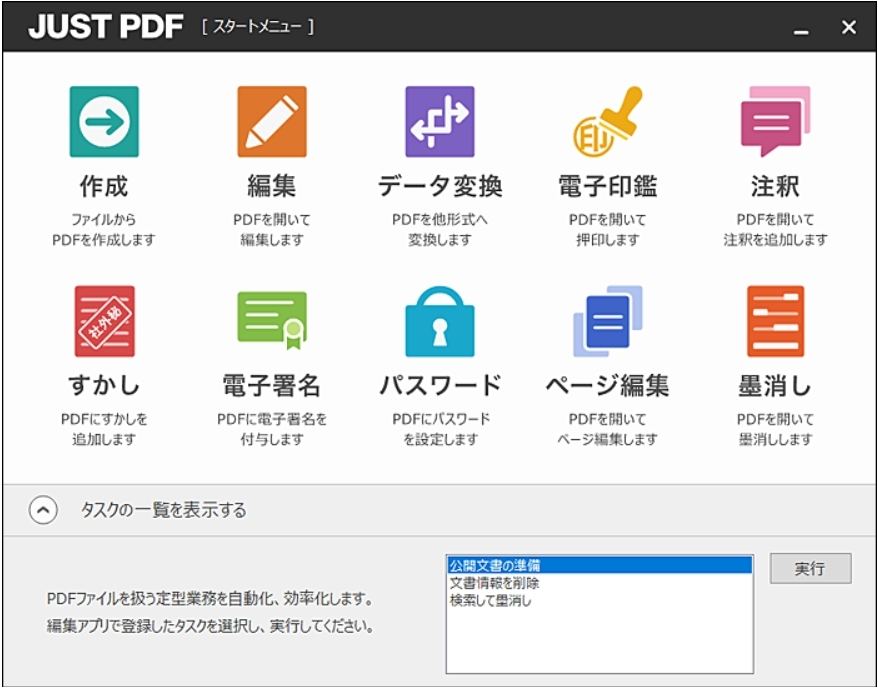Viewport: 878px width, 688px height.
Task: Launch the ページ編集 pages icon
Action: click(x=608, y=321)
